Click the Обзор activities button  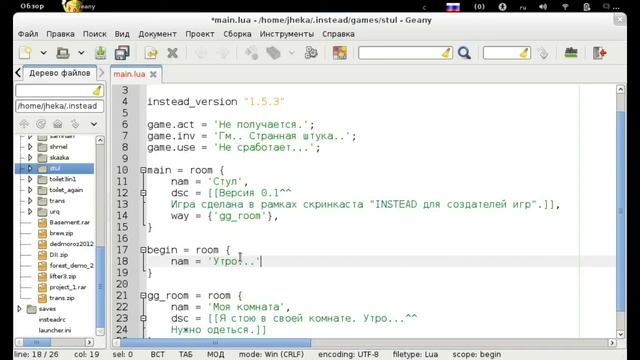(x=32, y=6)
